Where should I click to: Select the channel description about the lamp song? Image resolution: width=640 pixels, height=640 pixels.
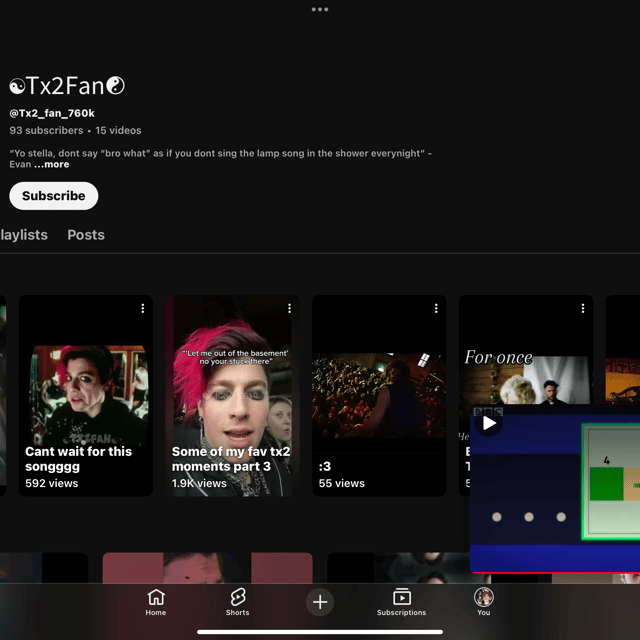(x=220, y=159)
